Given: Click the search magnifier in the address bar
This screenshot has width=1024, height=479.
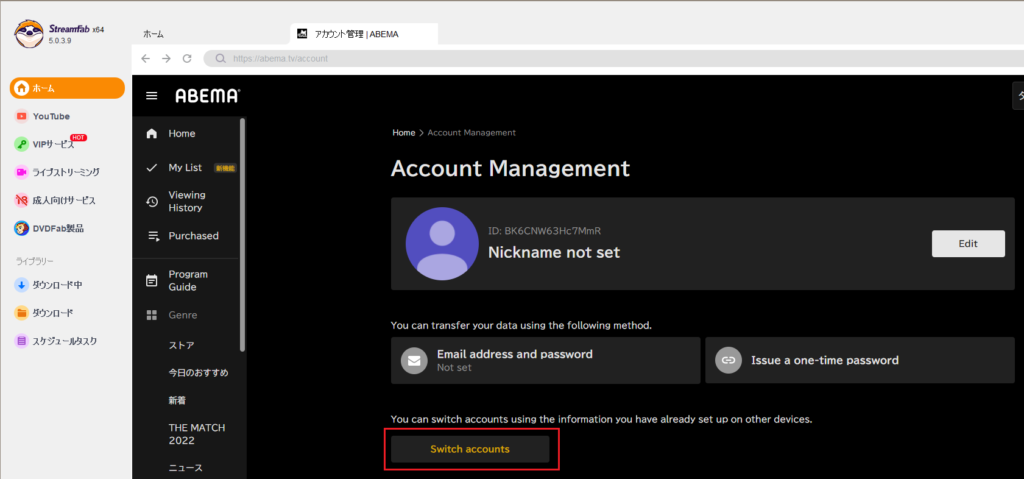Looking at the screenshot, I should [220, 58].
